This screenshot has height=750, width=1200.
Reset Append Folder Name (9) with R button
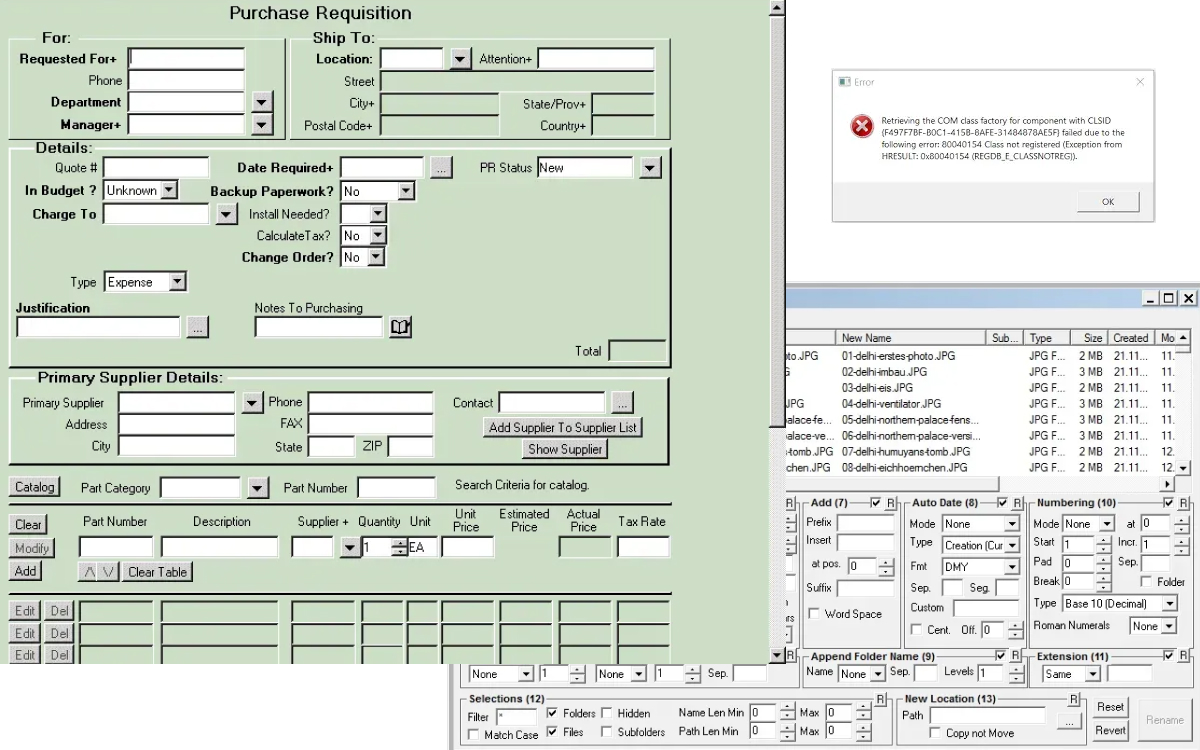coord(1016,657)
